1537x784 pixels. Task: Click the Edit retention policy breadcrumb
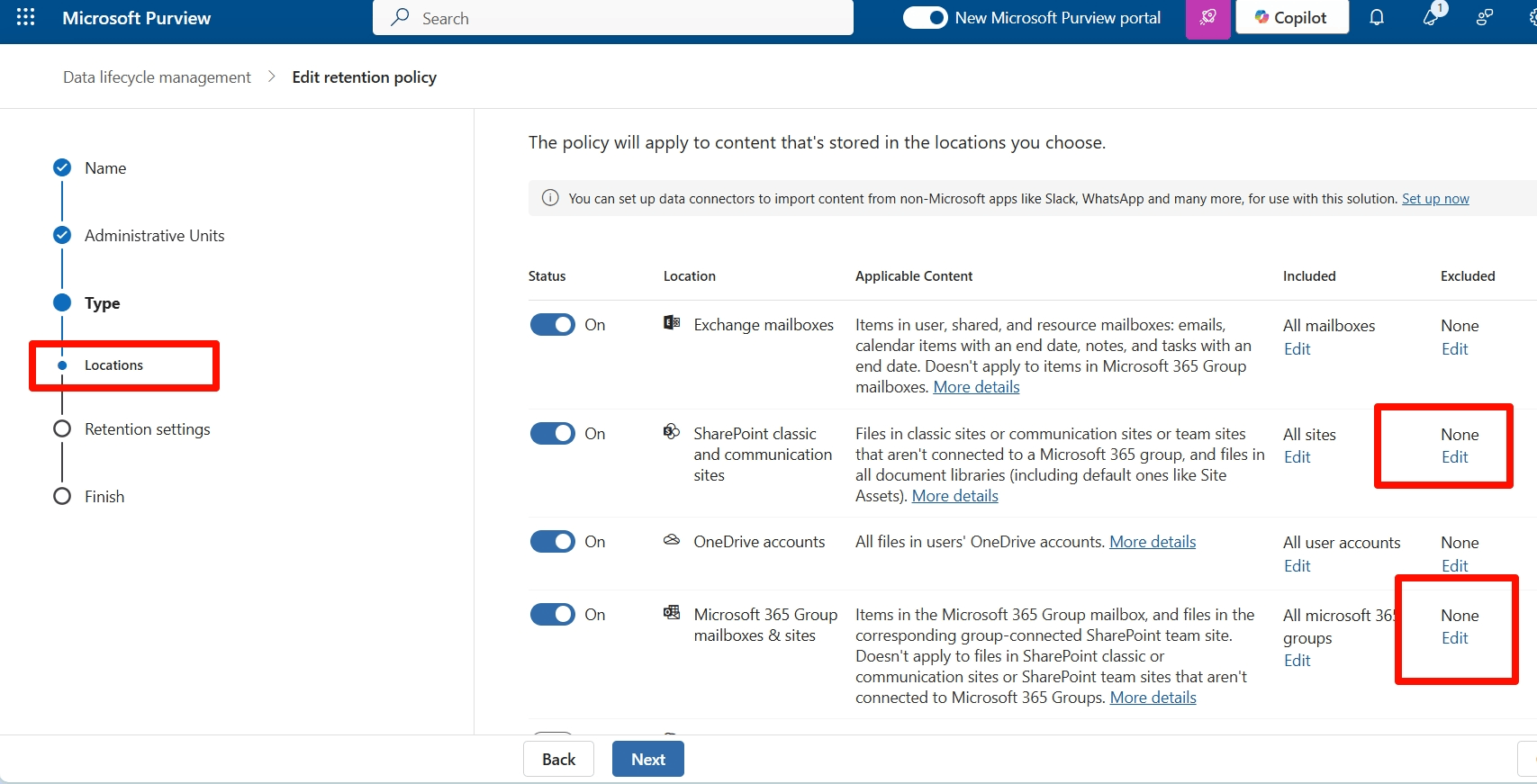coord(364,77)
